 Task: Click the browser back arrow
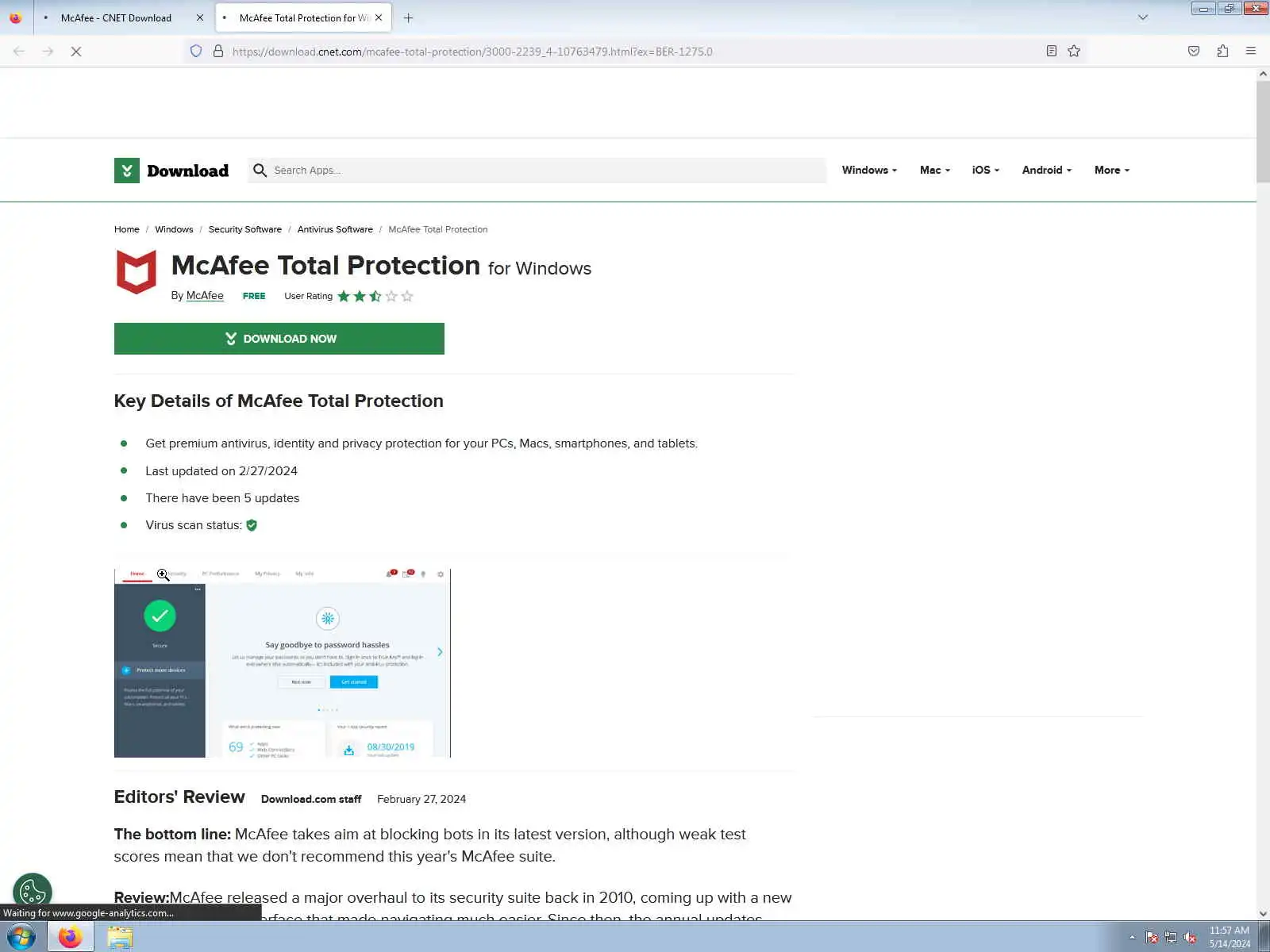pyautogui.click(x=19, y=52)
